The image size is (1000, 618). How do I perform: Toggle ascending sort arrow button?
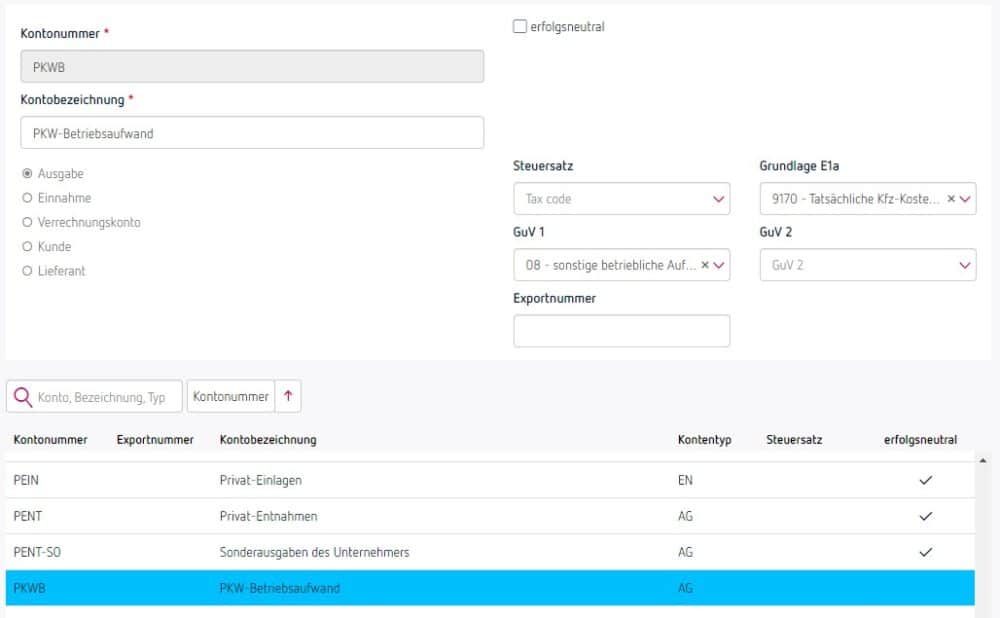(x=288, y=397)
